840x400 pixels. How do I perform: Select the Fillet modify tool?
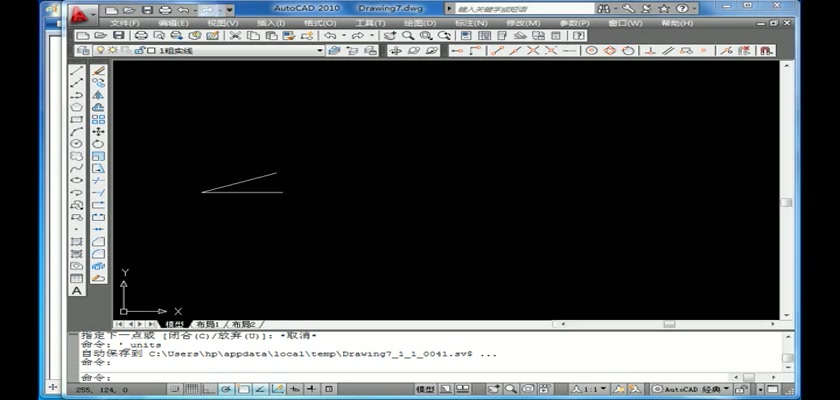[98, 254]
